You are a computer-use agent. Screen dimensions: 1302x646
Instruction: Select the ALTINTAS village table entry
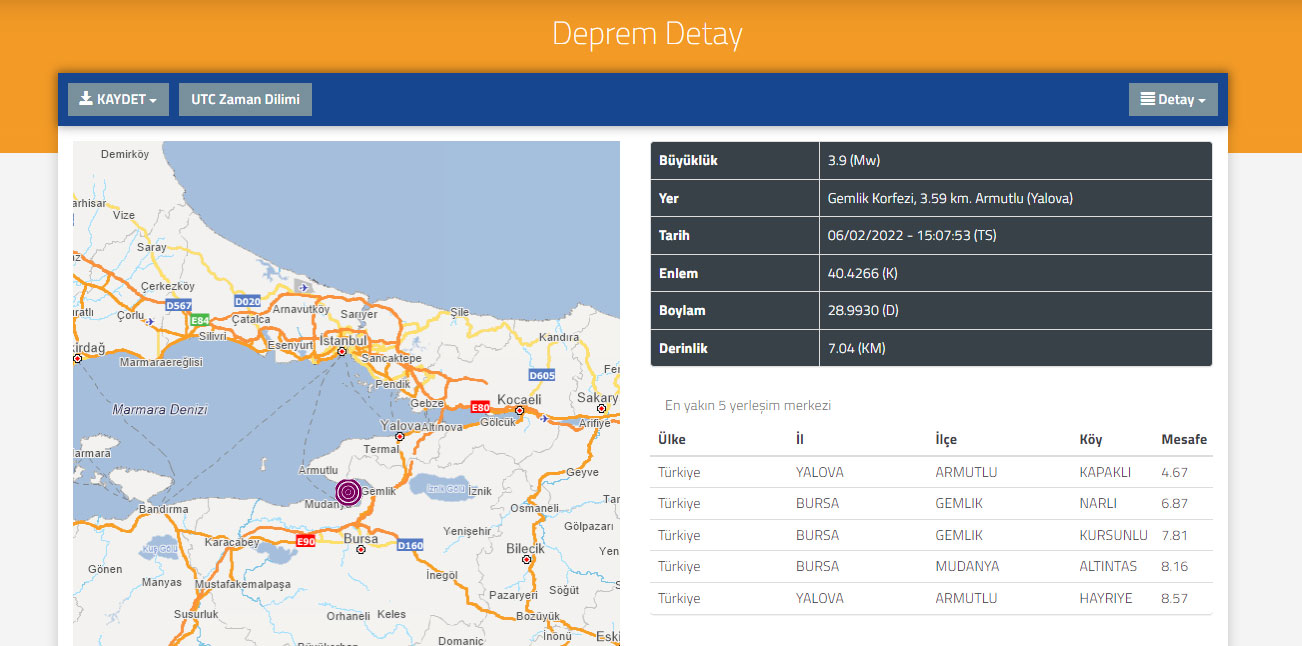(1108, 566)
